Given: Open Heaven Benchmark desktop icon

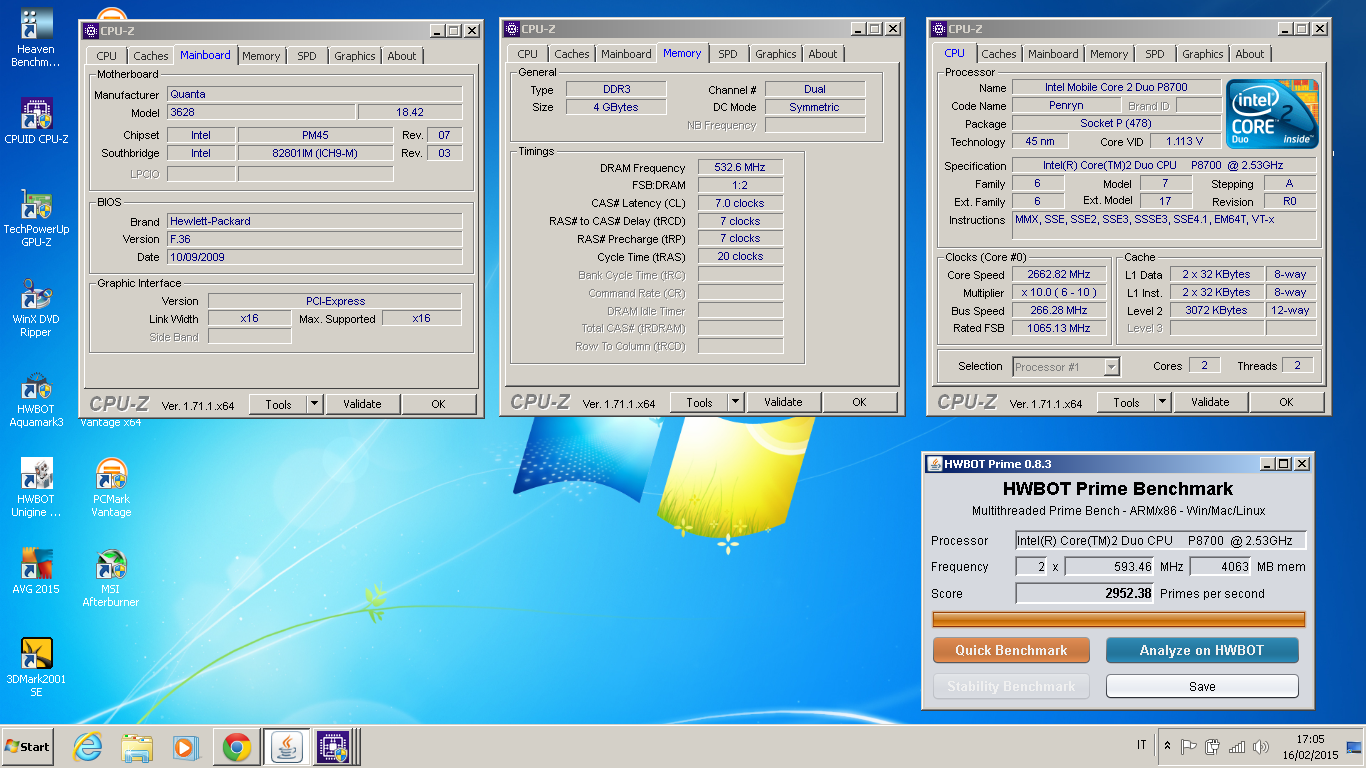Looking at the screenshot, I should click(x=36, y=39).
